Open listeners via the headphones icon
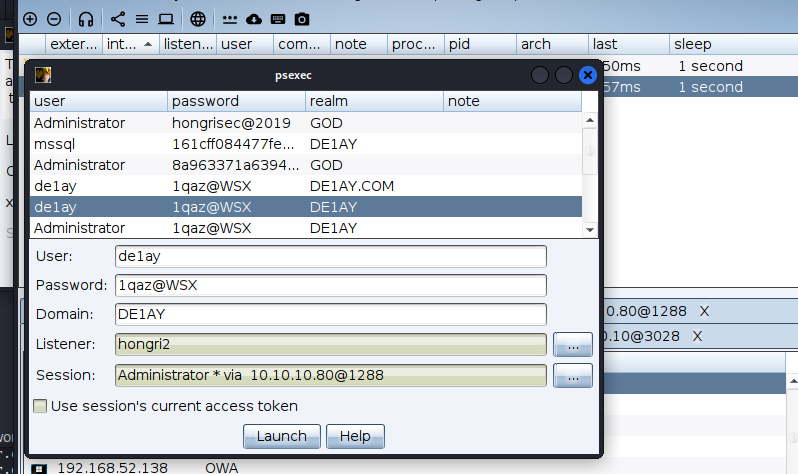Image resolution: width=798 pixels, height=474 pixels. coord(86,19)
